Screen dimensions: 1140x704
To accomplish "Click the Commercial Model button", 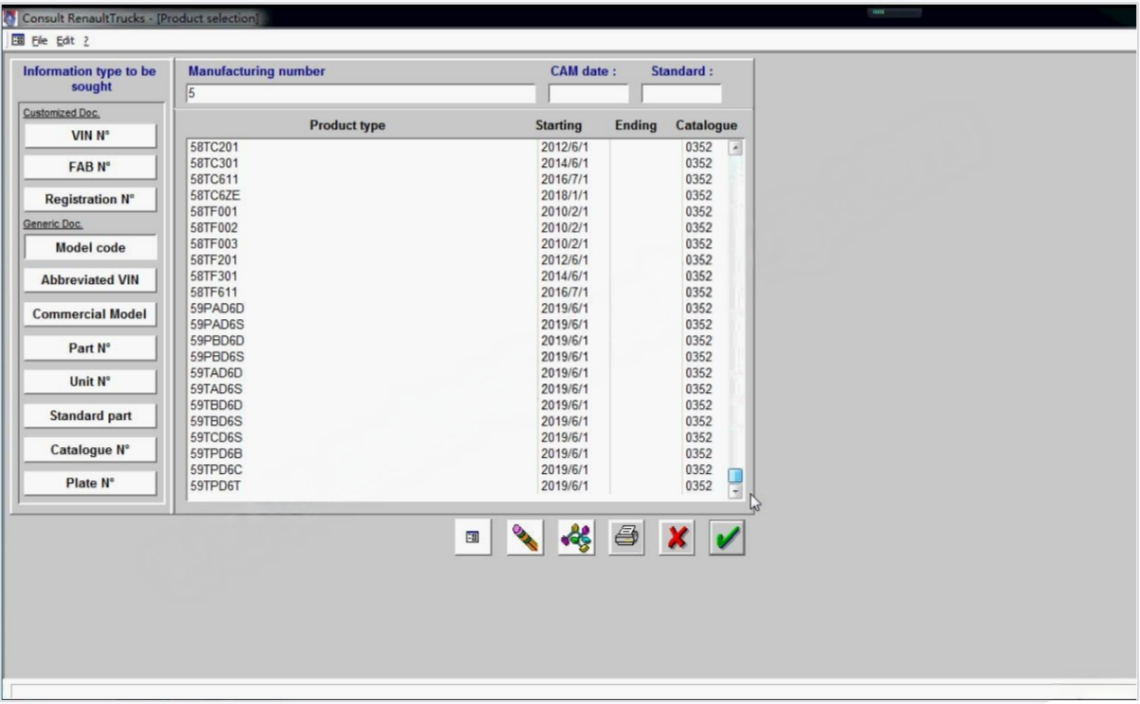I will 90,314.
